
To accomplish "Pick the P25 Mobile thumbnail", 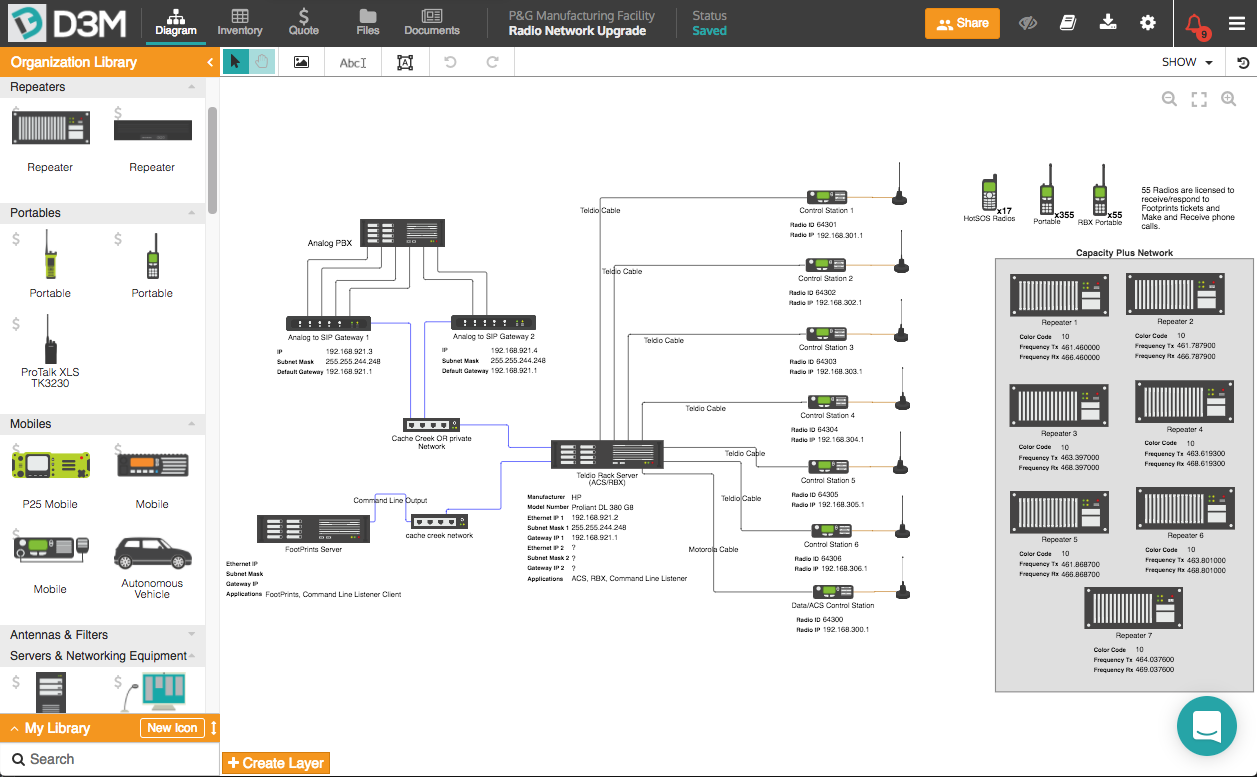I will pyautogui.click(x=50, y=464).
